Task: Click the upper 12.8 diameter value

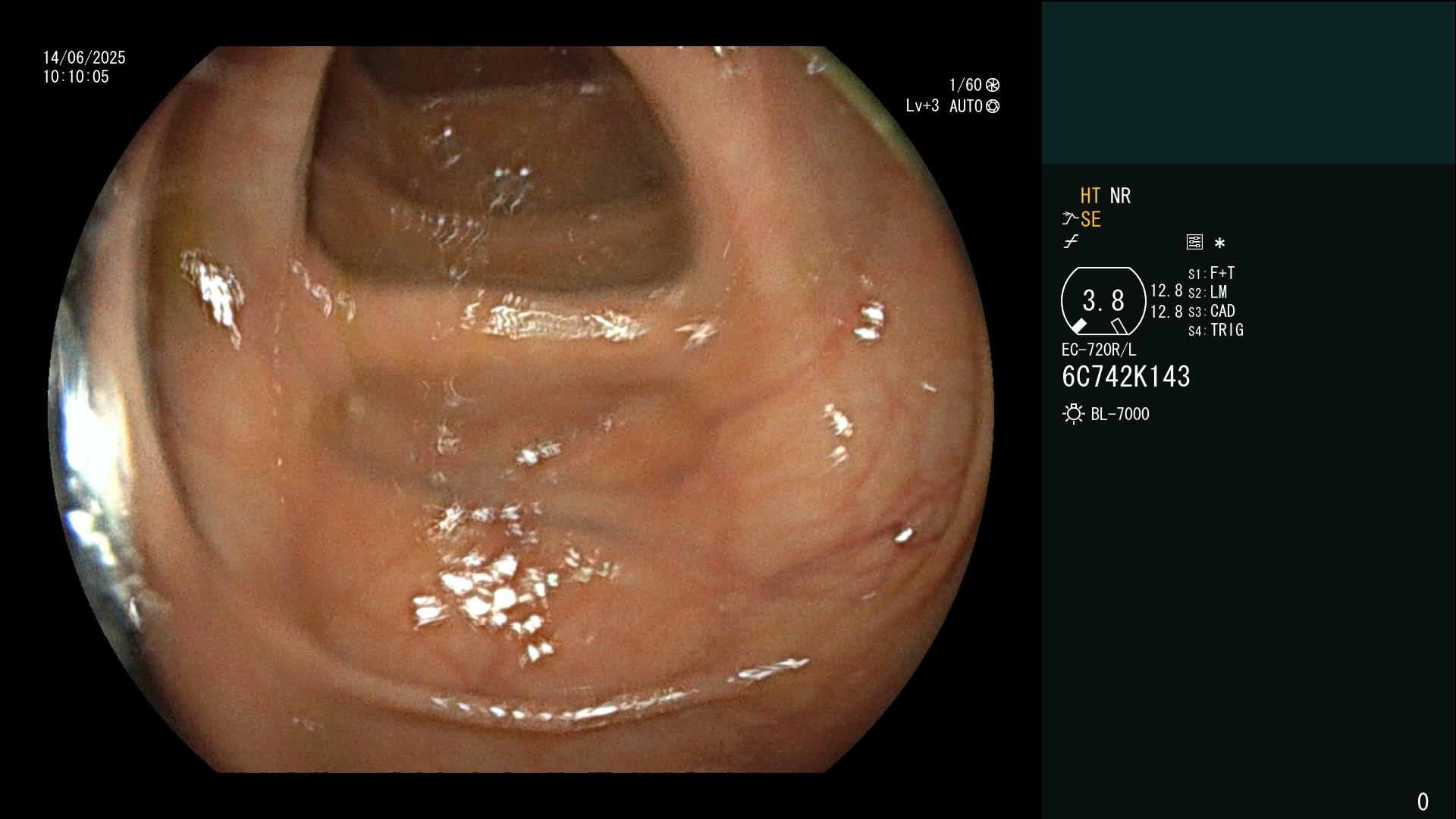Action: (1166, 290)
